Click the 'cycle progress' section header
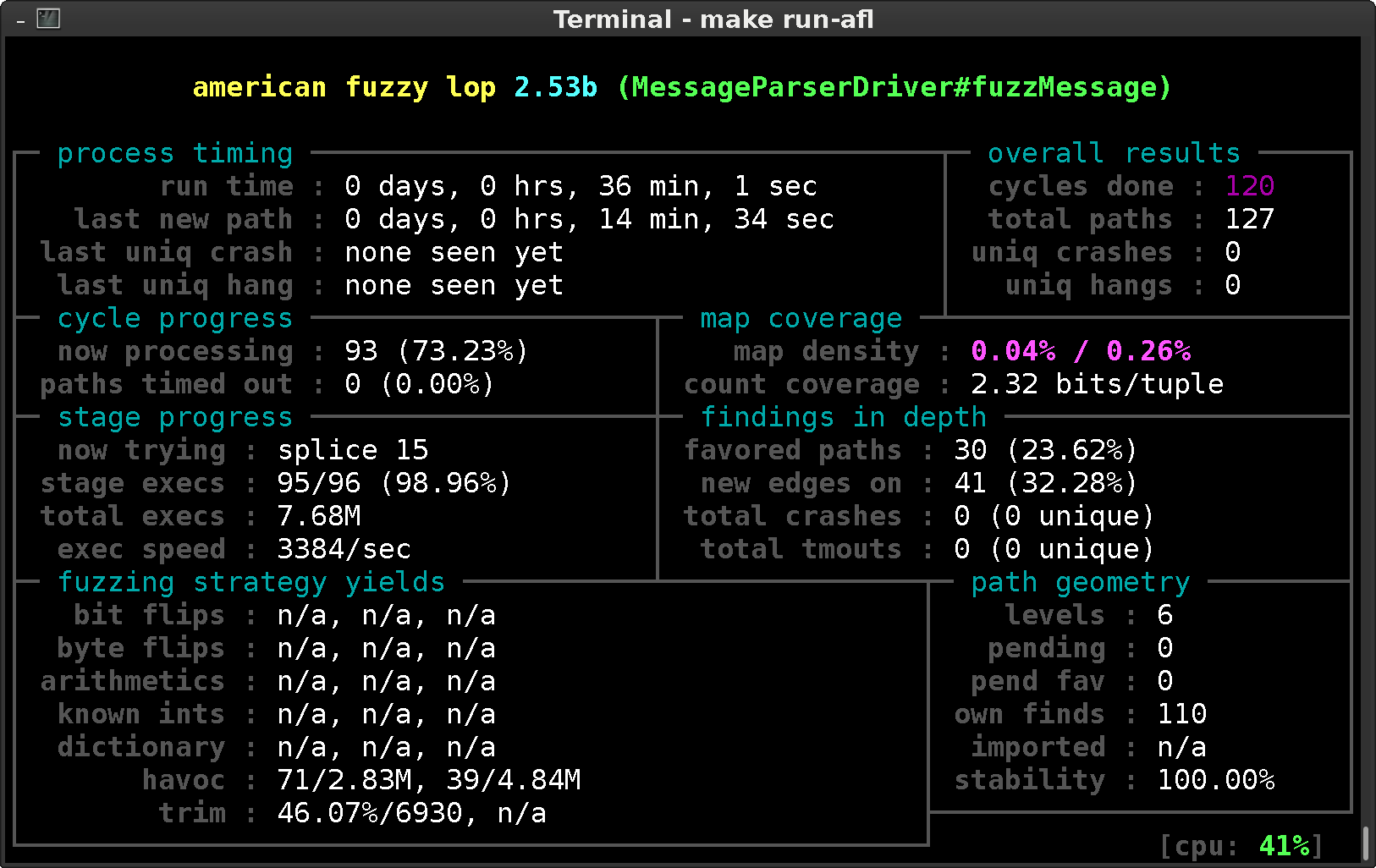 tap(175, 318)
